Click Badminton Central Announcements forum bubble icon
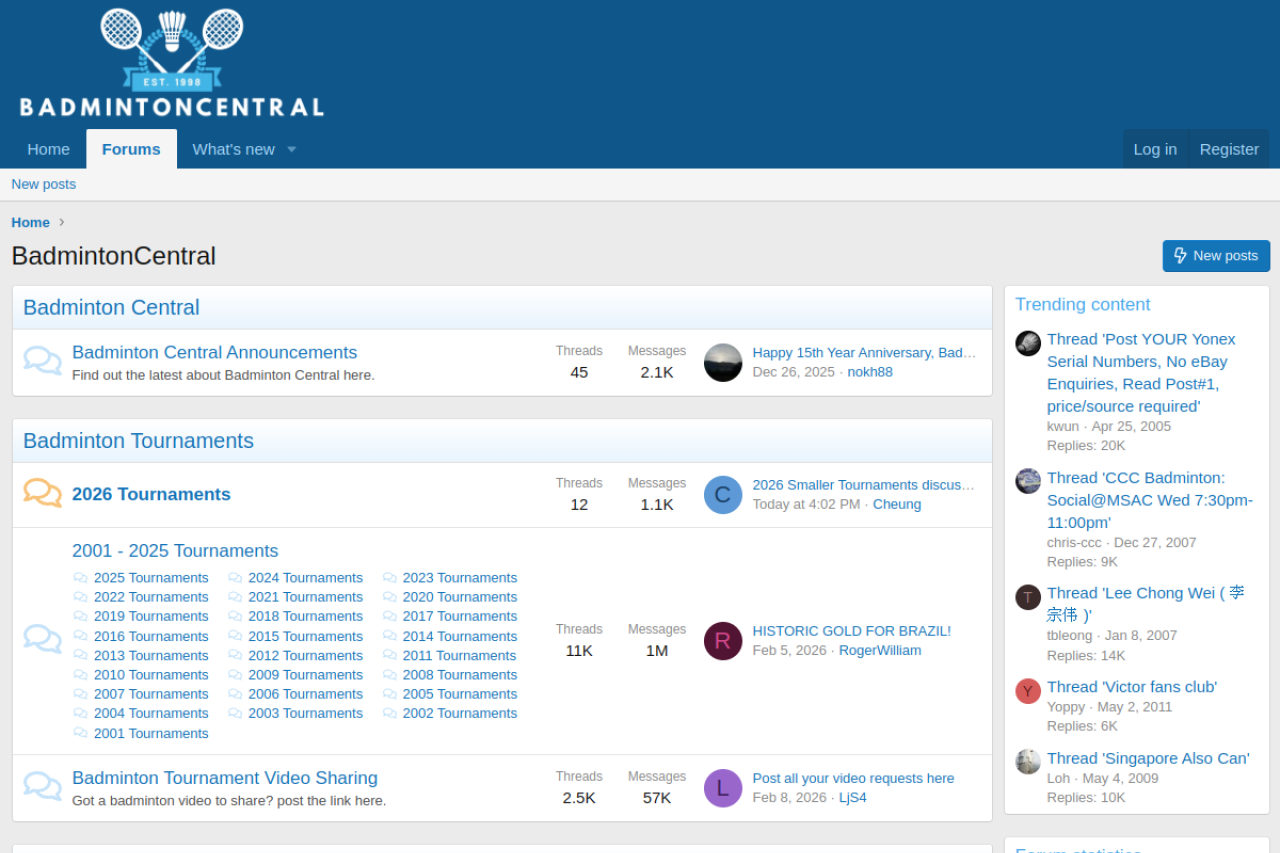 42,361
